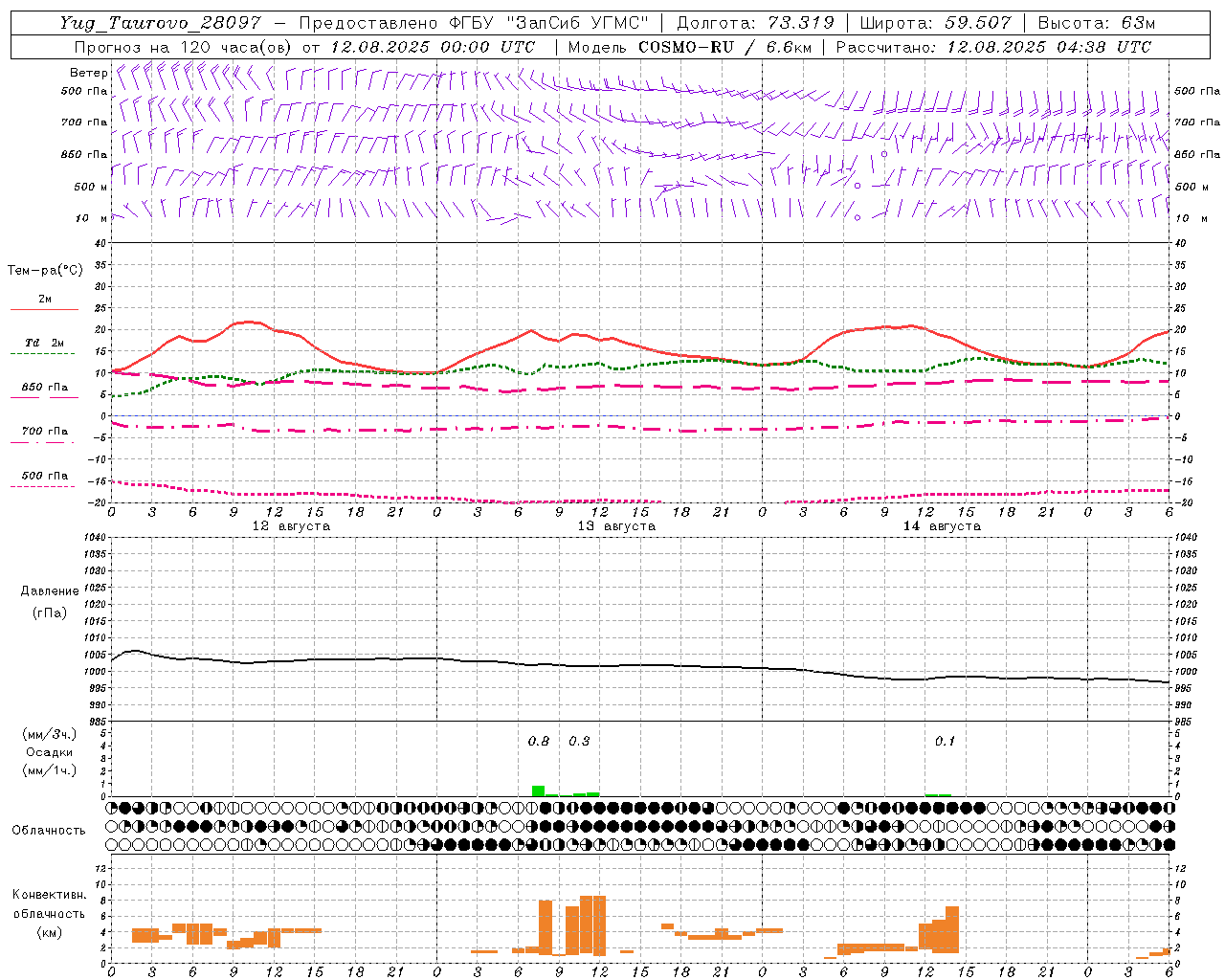
Task: Click the 0.1 precipitation amount
Action: [x=945, y=741]
